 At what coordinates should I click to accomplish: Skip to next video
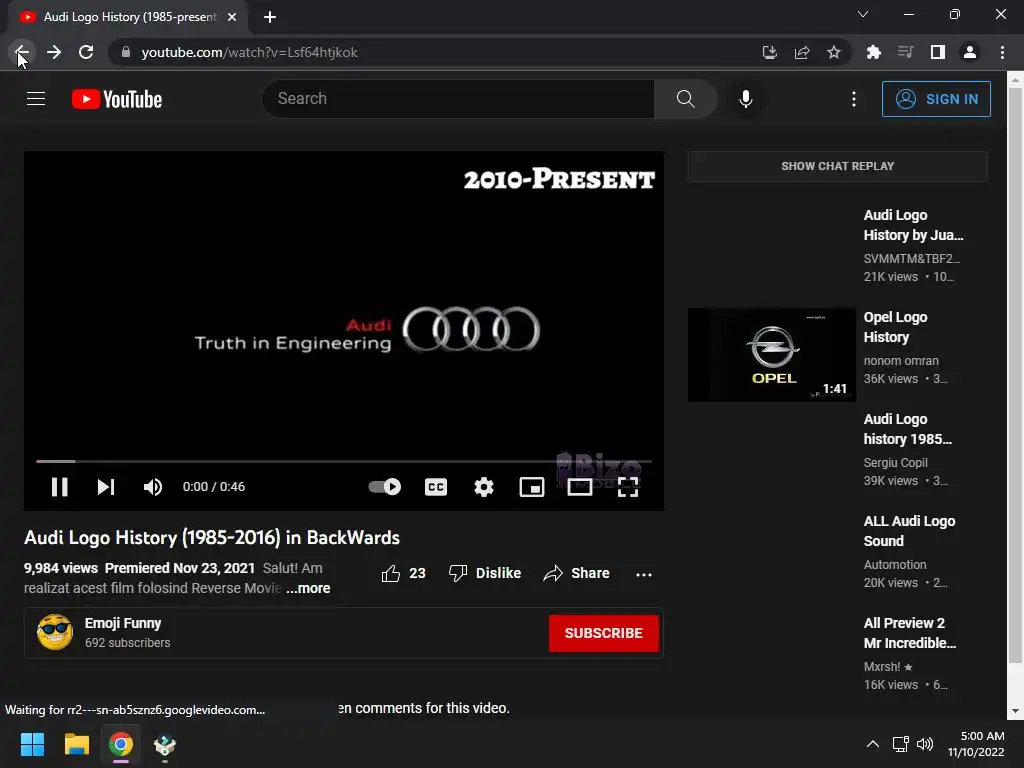point(106,487)
